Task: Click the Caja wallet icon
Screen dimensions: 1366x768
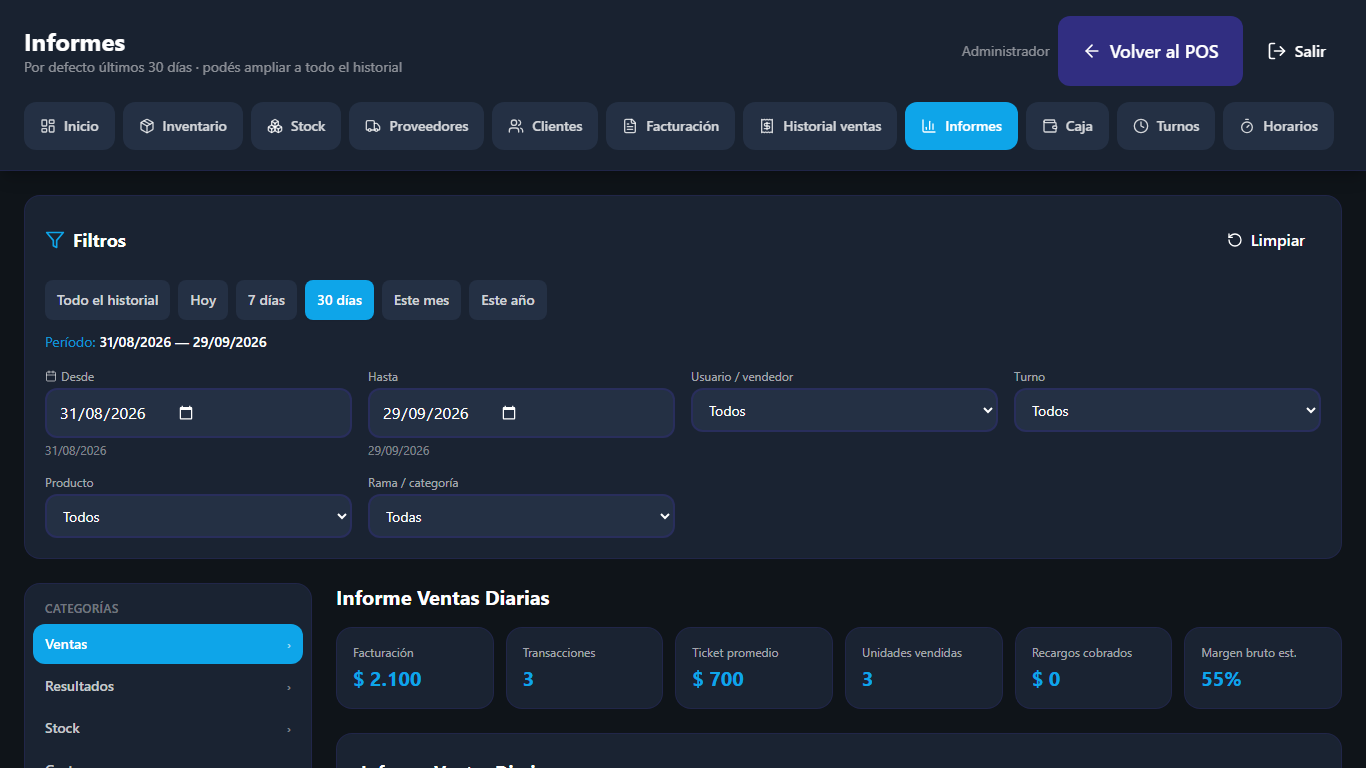Action: (x=1050, y=126)
